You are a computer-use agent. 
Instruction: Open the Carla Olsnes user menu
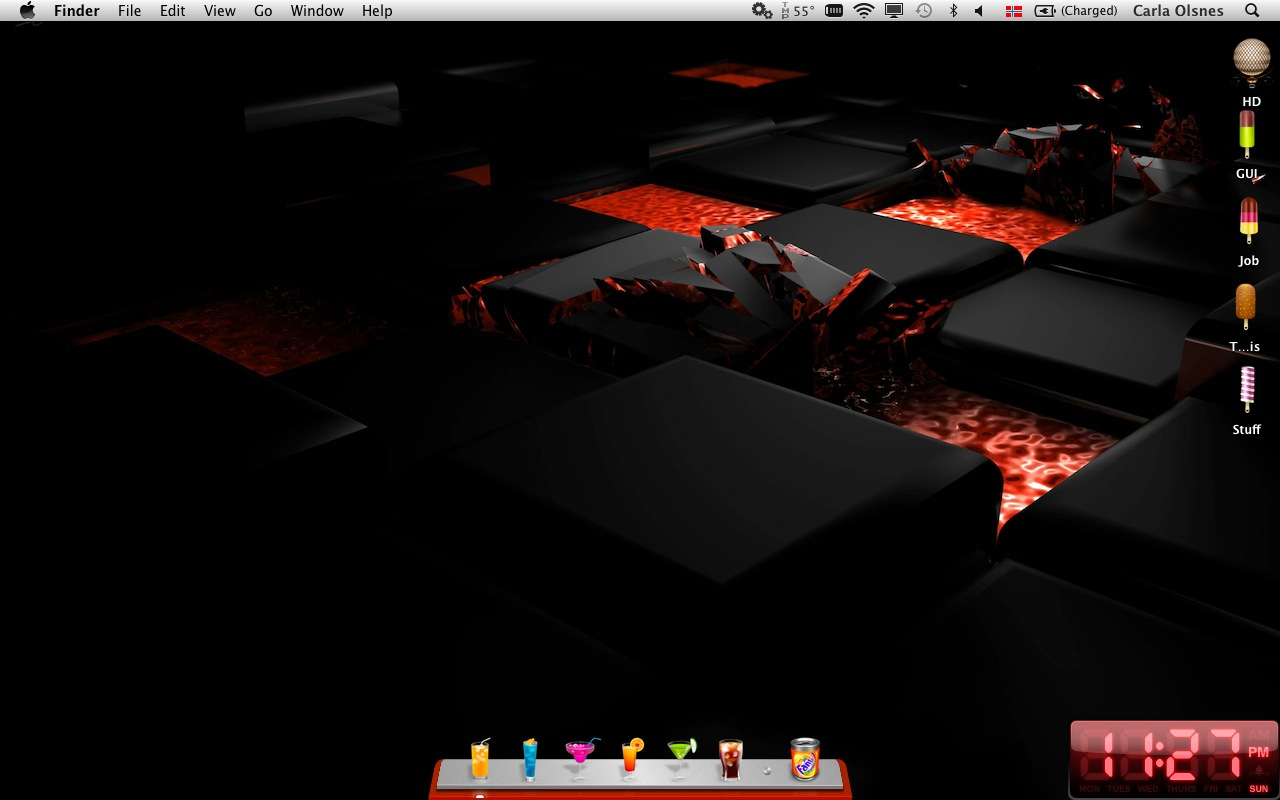tap(1178, 11)
